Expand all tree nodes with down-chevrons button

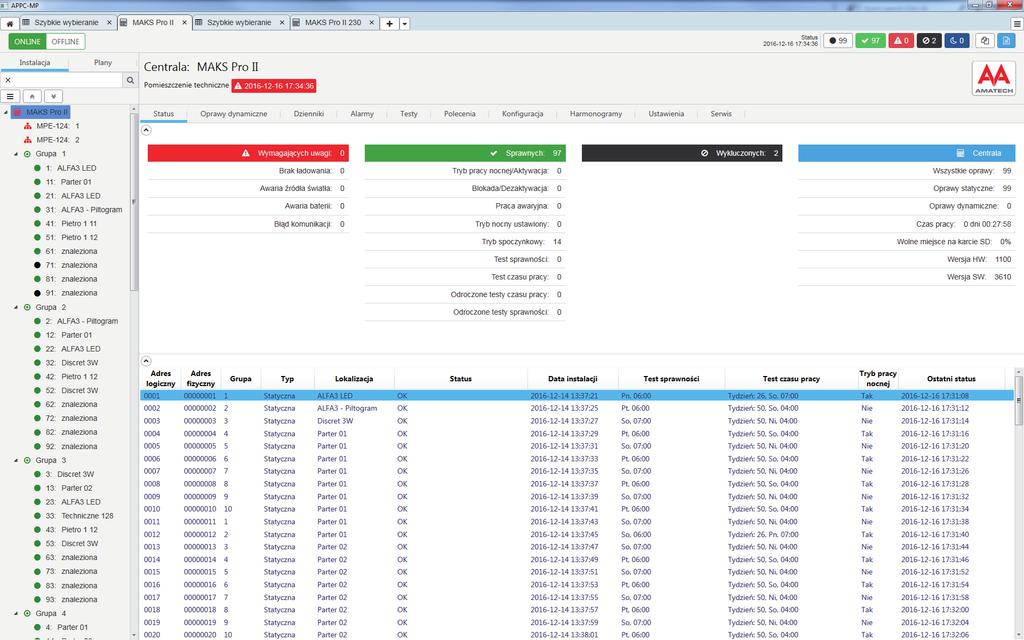(54, 96)
